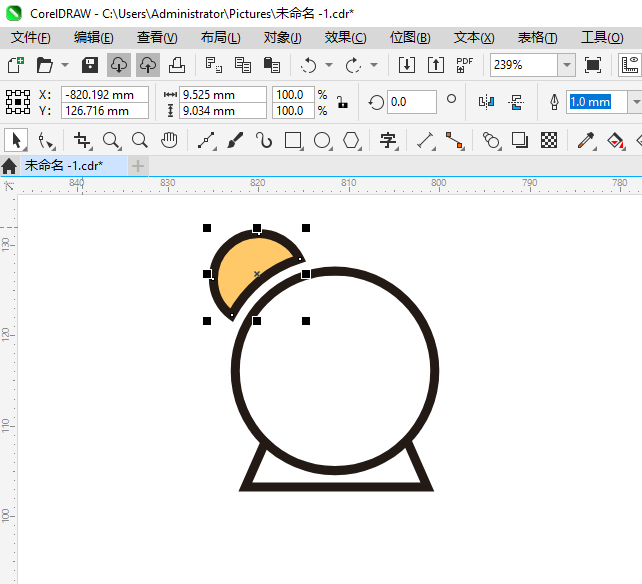The width and height of the screenshot is (642, 584).
Task: Open the 效果 (Effects) menu
Action: (345, 37)
